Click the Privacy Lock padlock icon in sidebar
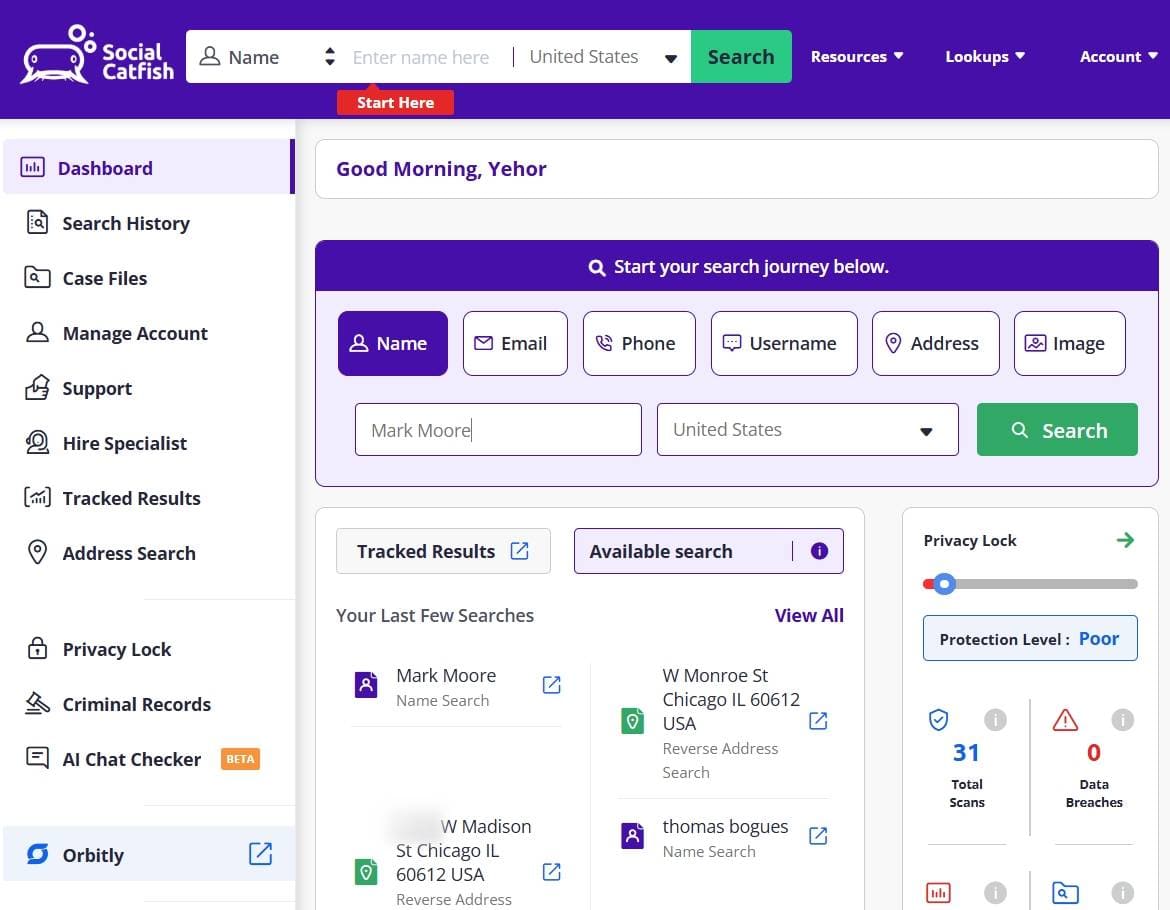 [x=37, y=648]
